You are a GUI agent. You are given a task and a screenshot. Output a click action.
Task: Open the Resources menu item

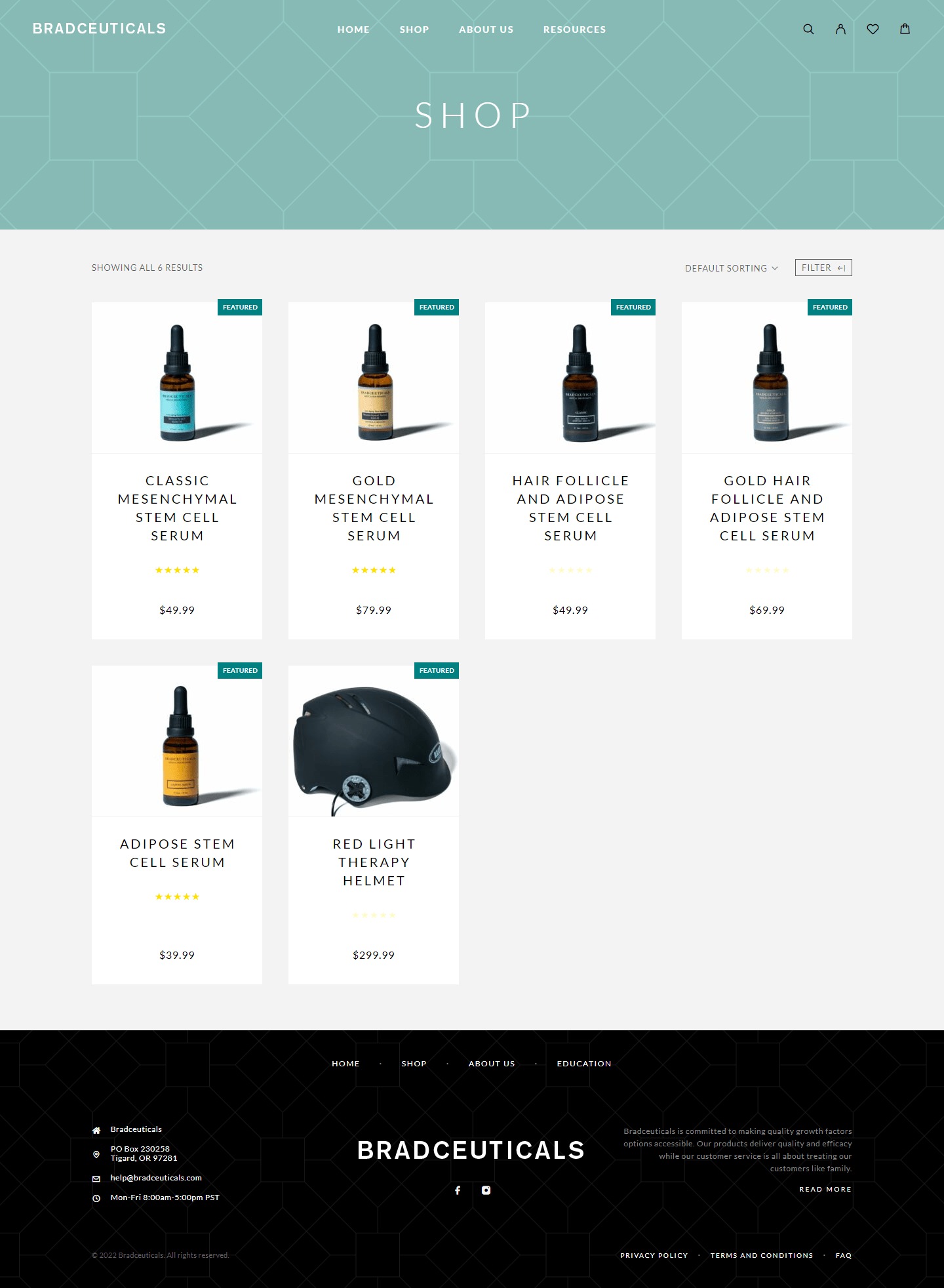pyautogui.click(x=574, y=30)
